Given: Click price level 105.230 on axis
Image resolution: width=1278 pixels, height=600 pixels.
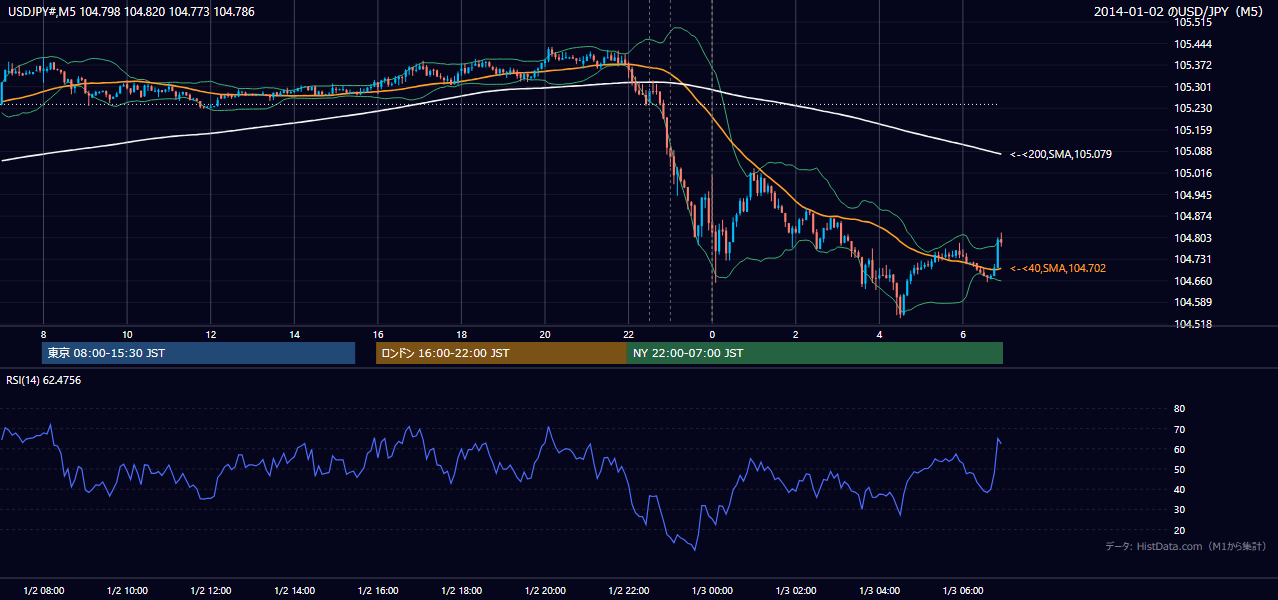Looking at the screenshot, I should (x=1193, y=108).
